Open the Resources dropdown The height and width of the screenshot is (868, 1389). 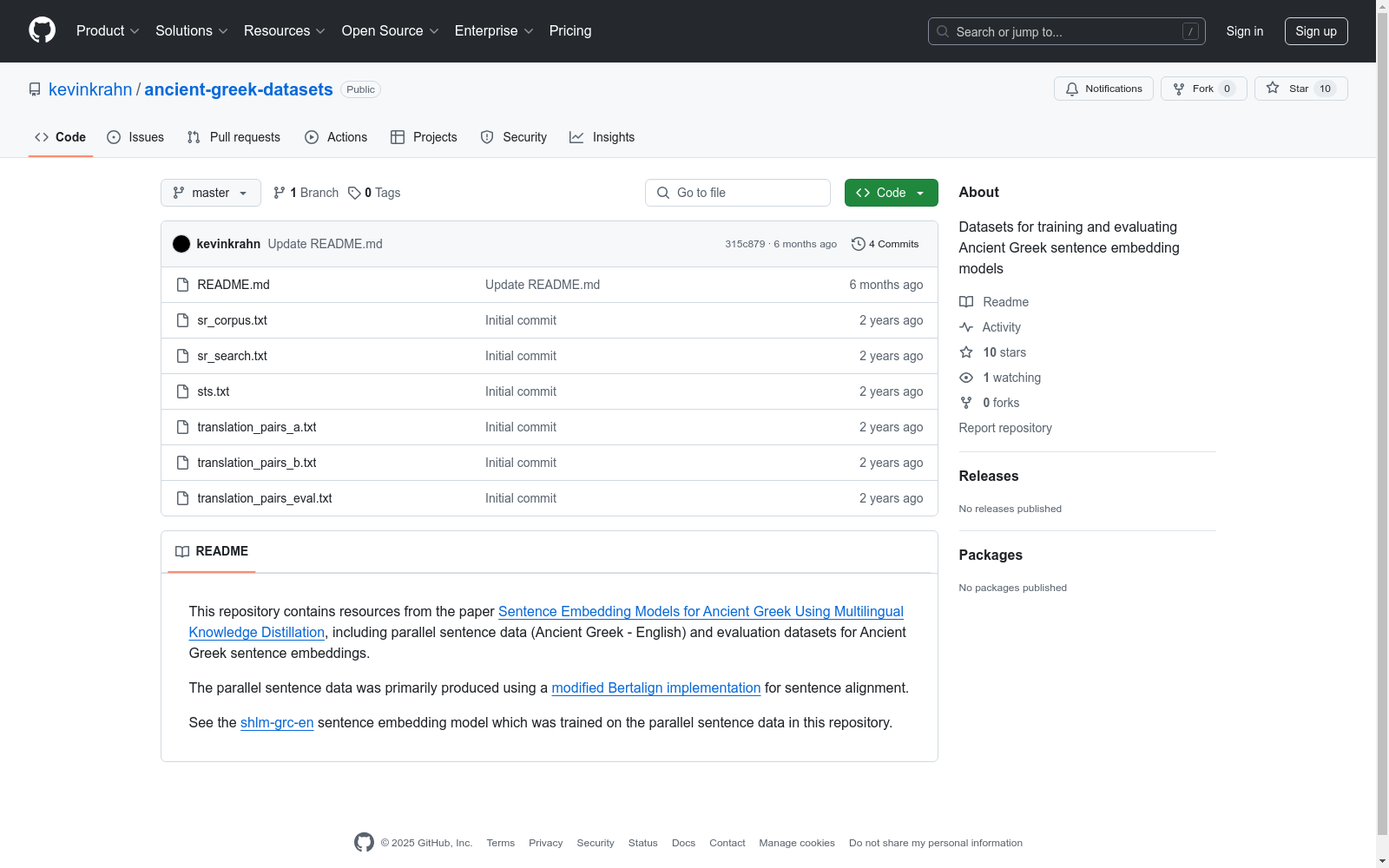(285, 31)
